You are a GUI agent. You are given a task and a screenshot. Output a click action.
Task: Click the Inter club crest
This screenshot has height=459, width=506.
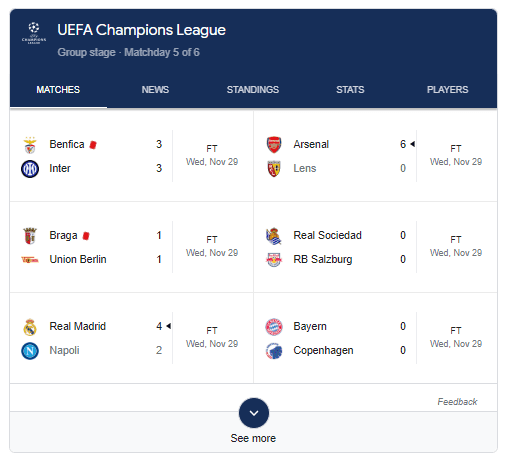coord(30,169)
